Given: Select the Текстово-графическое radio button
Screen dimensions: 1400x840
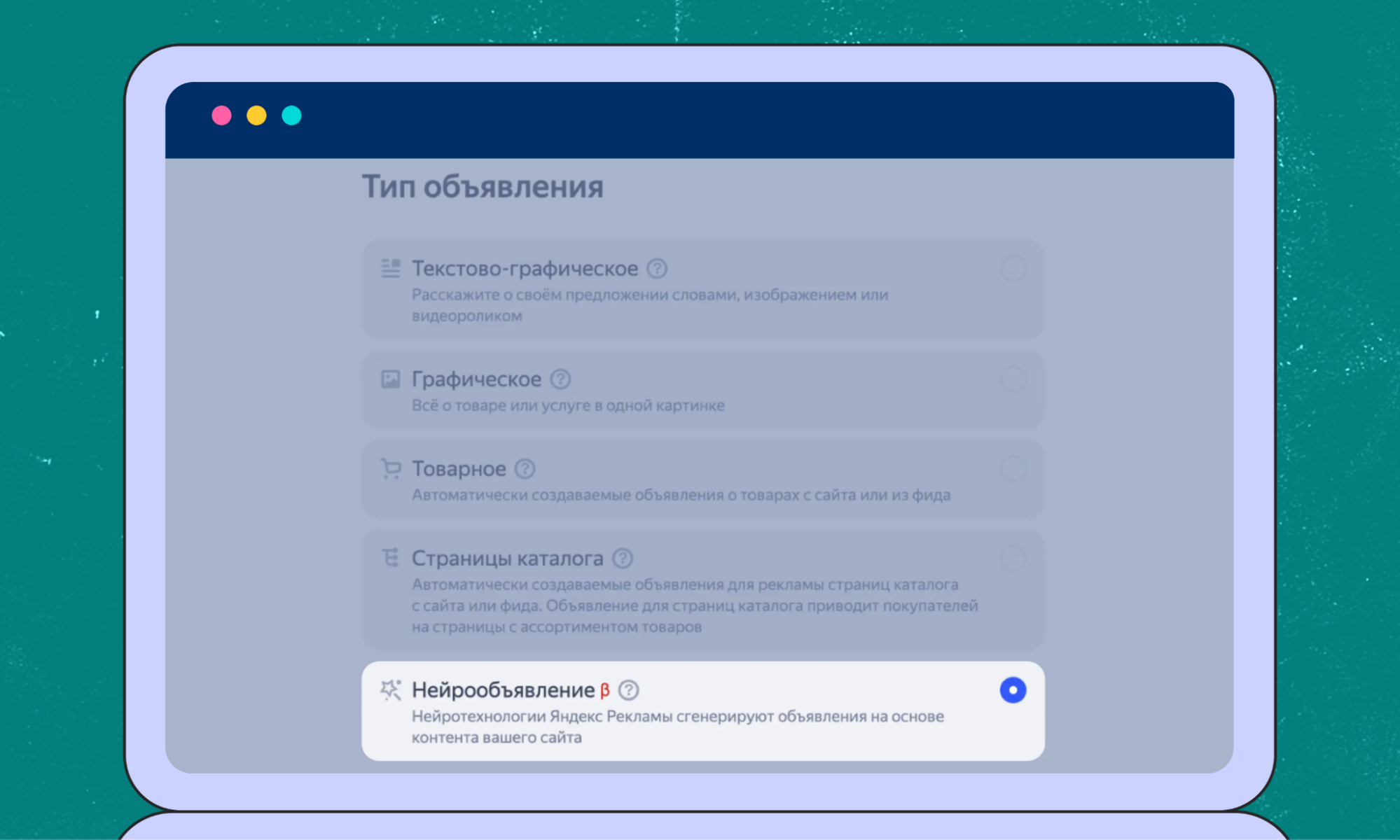Looking at the screenshot, I should (x=1013, y=268).
